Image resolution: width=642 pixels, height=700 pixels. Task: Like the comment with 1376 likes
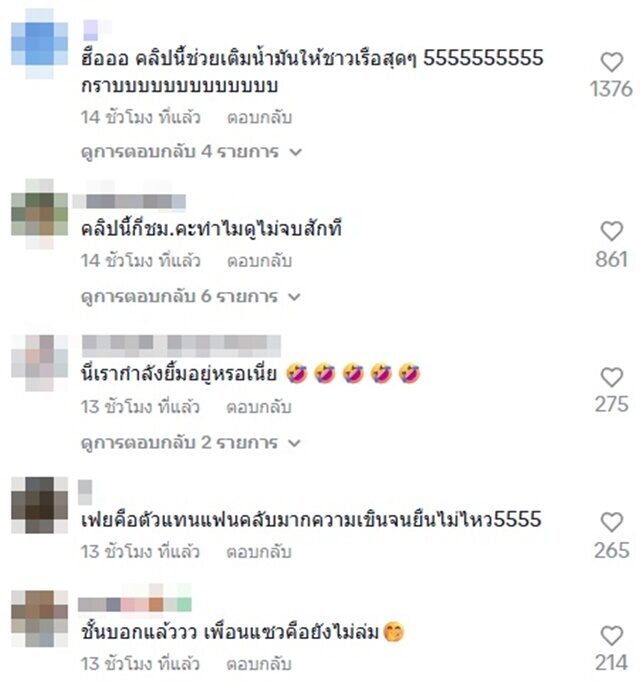(611, 62)
